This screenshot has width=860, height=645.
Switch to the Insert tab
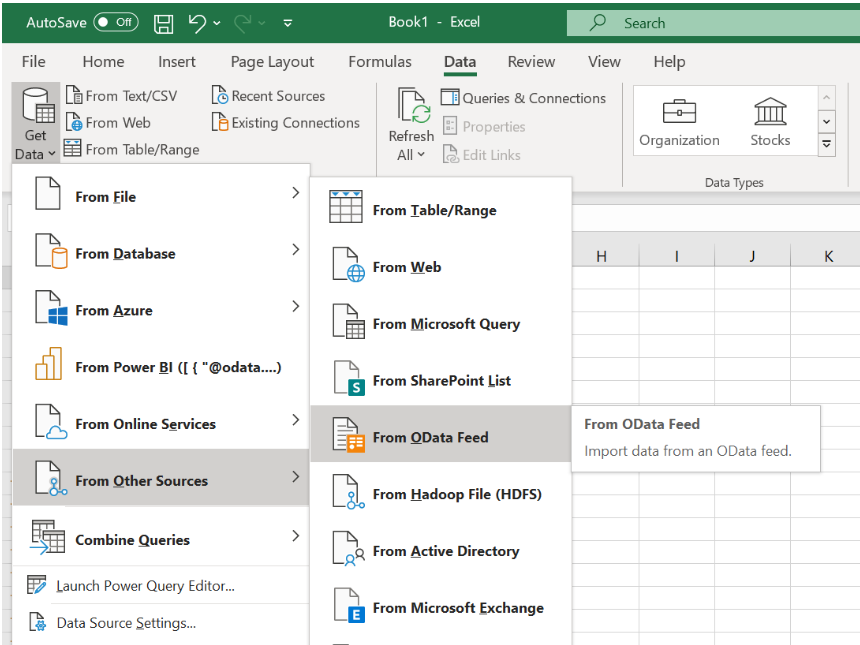point(177,61)
